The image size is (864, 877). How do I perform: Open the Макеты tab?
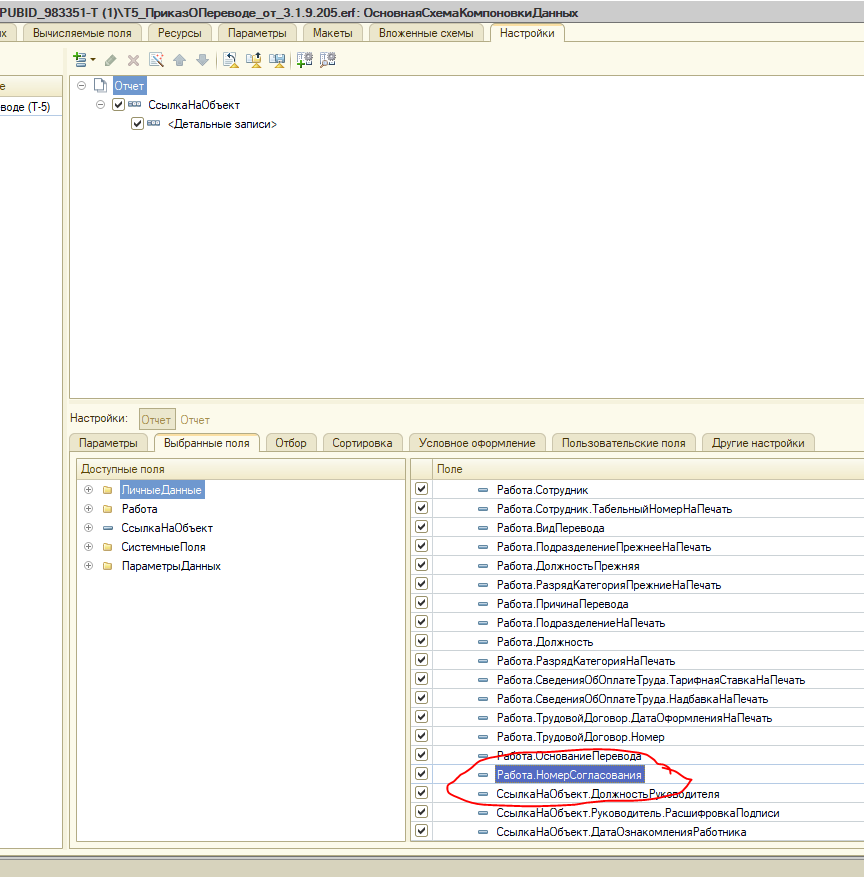tap(333, 33)
